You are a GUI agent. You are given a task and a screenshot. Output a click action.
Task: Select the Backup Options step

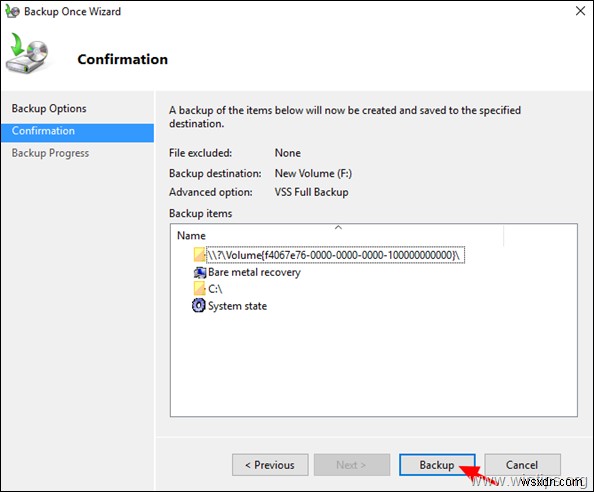point(49,109)
